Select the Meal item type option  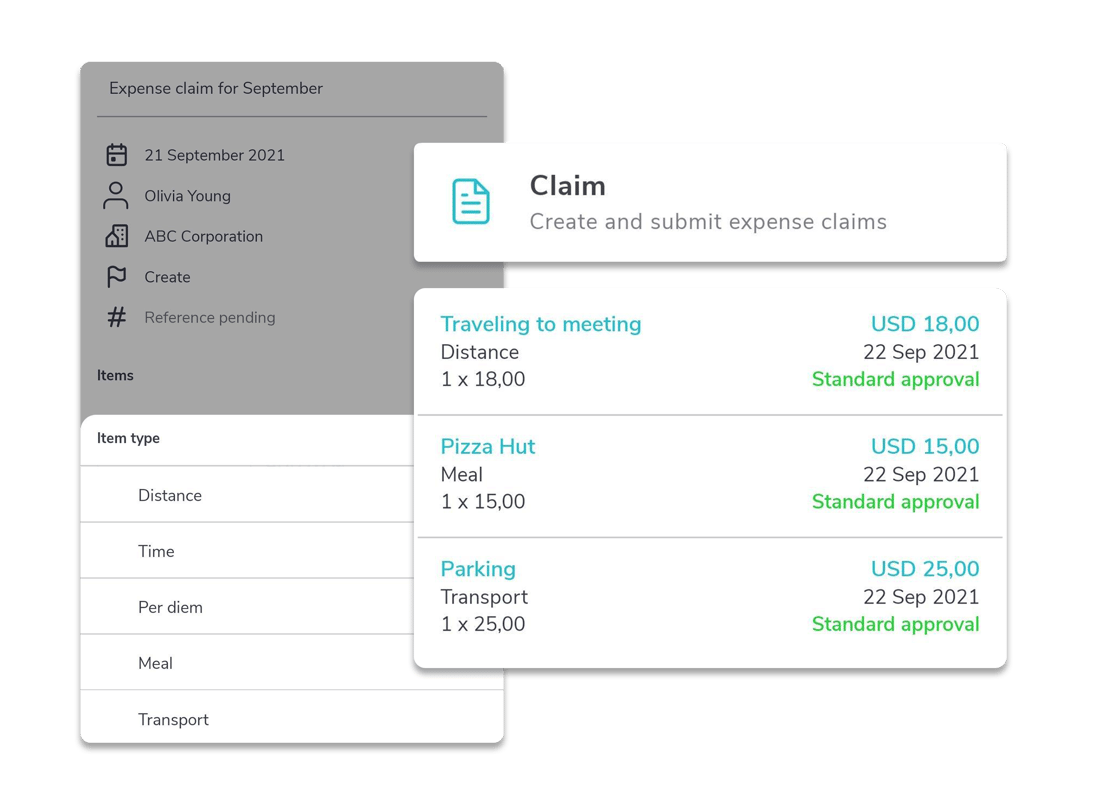click(x=156, y=662)
